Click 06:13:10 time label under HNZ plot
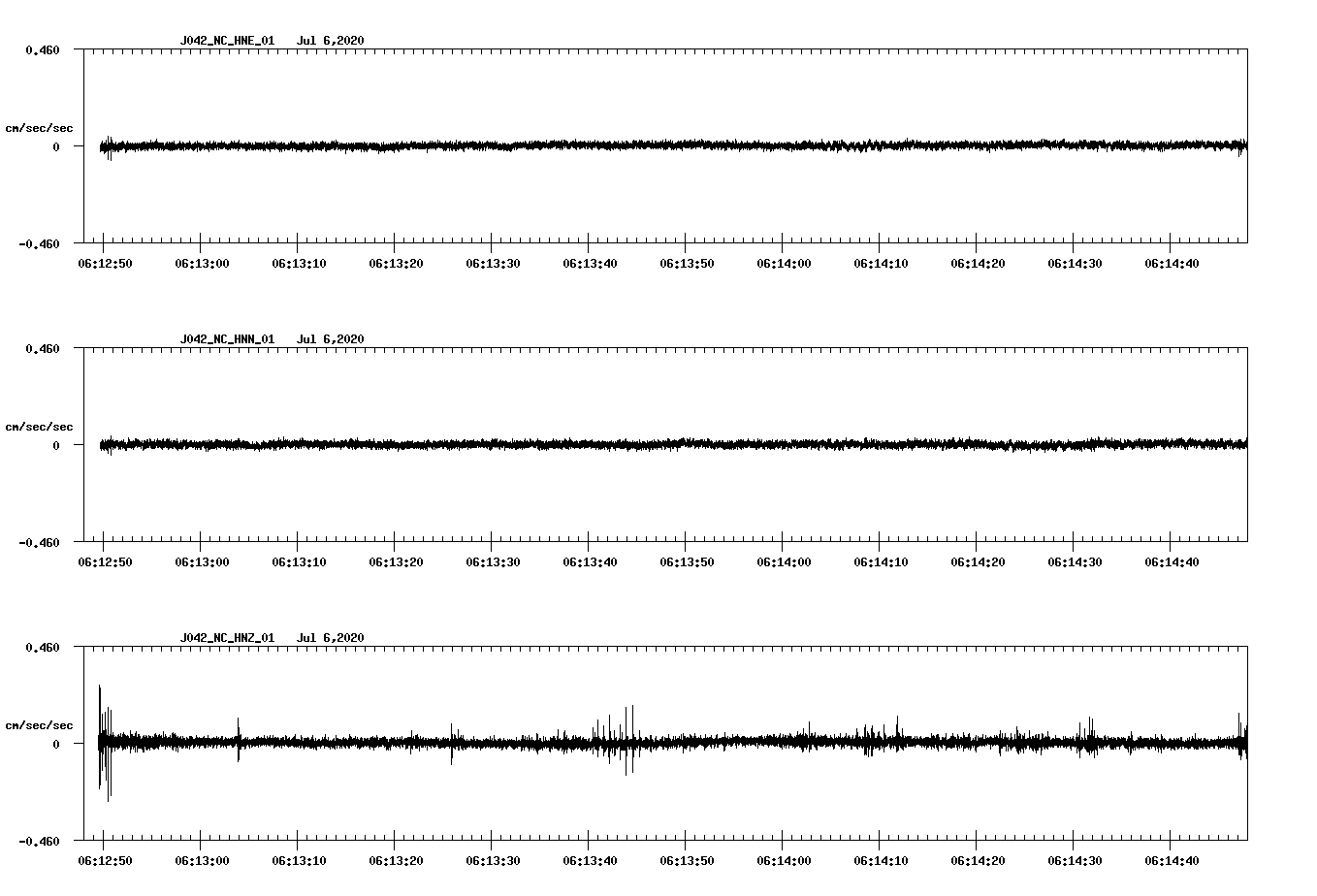 (299, 861)
